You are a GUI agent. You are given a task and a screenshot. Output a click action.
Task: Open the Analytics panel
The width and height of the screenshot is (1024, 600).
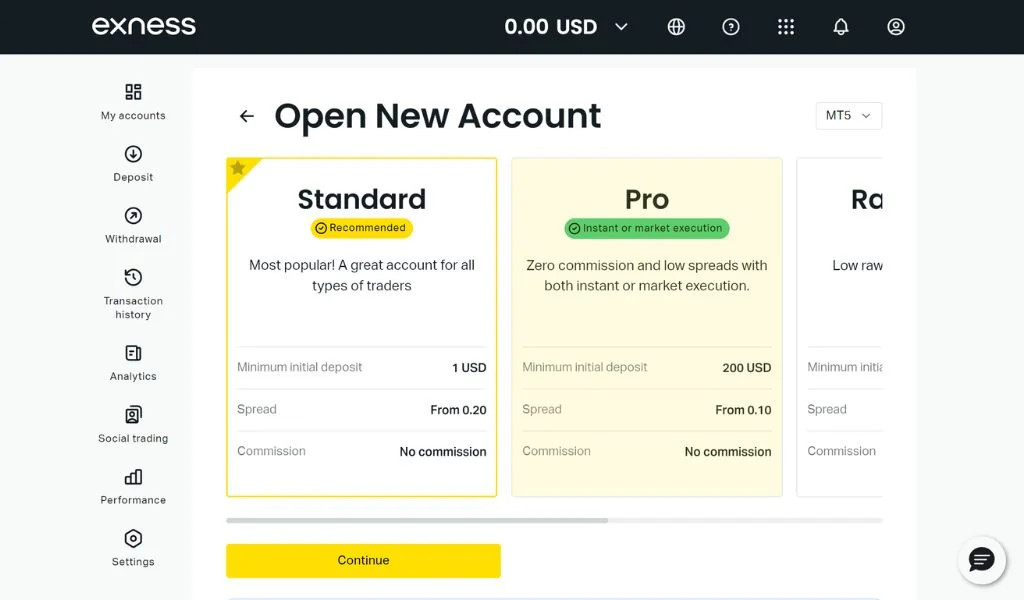coord(132,362)
